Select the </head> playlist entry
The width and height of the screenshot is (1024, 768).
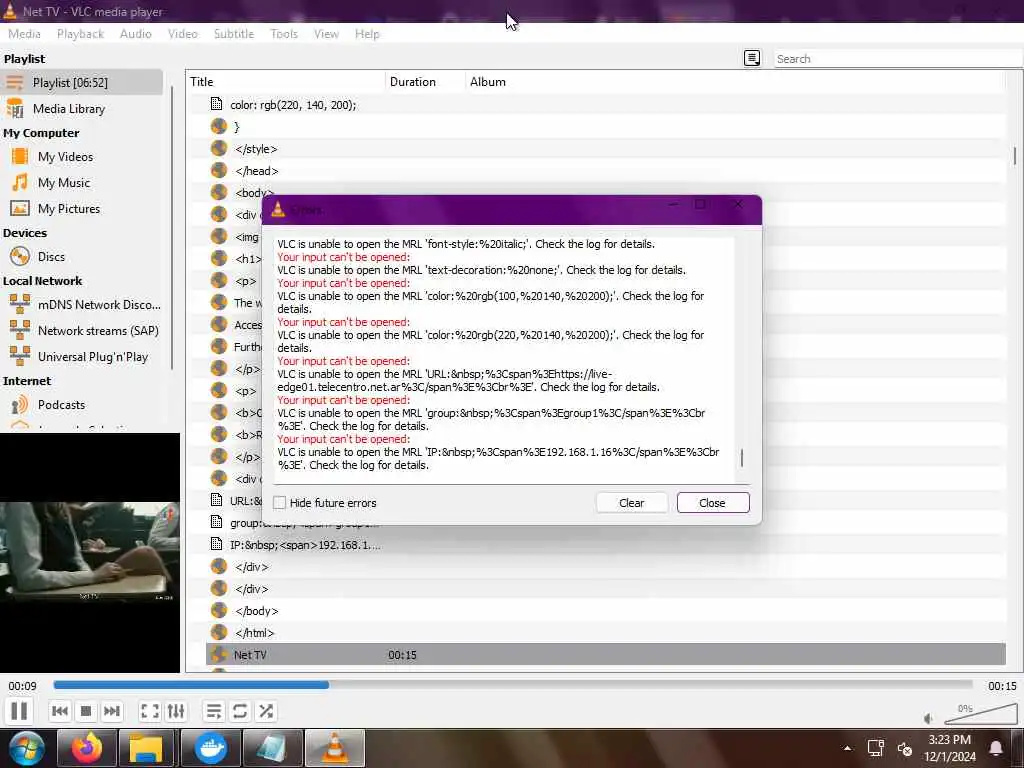pos(257,171)
